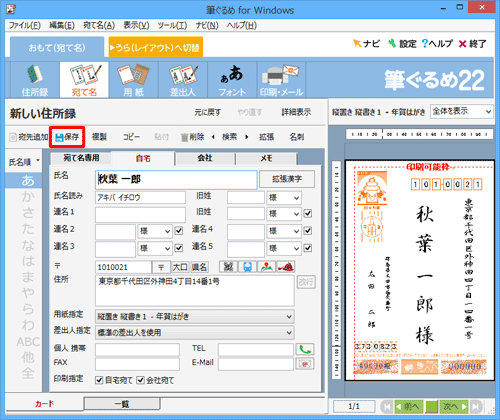Expand the 用紙指定 paper dropdown
This screenshot has height=420, width=500.
[195, 316]
